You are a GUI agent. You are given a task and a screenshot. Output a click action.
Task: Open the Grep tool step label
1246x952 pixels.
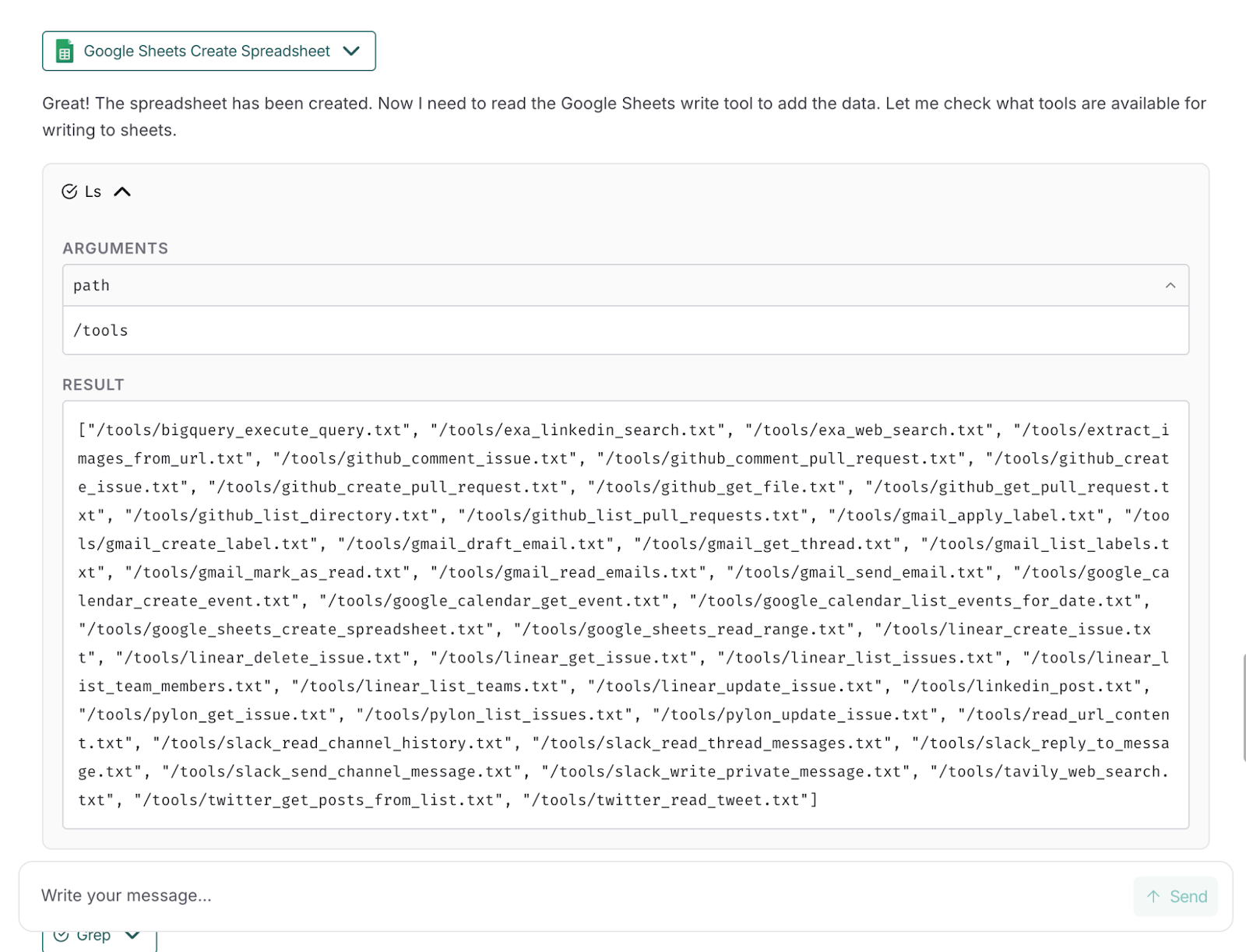(93, 936)
